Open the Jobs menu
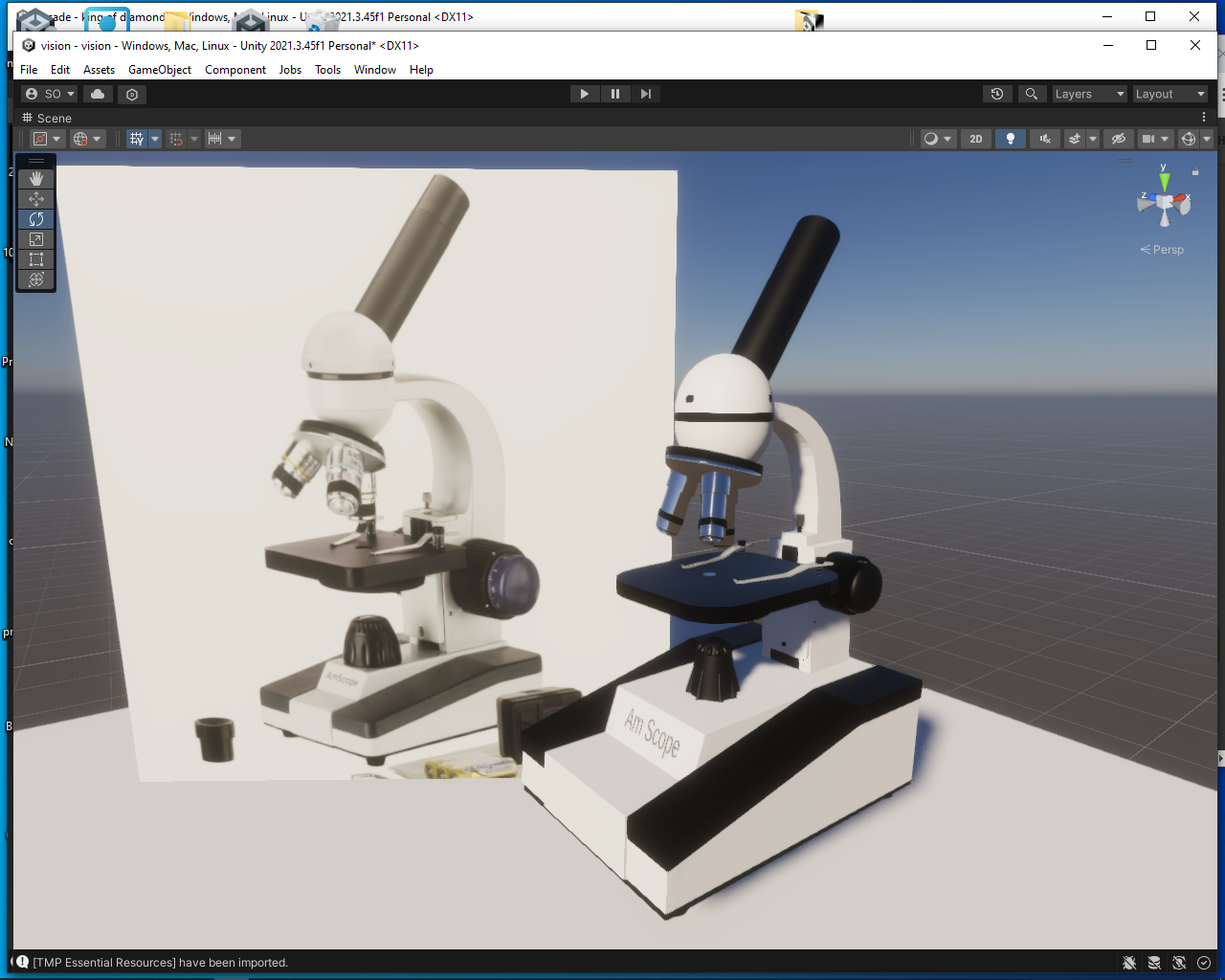Screen dimensions: 1225x980 click(290, 70)
